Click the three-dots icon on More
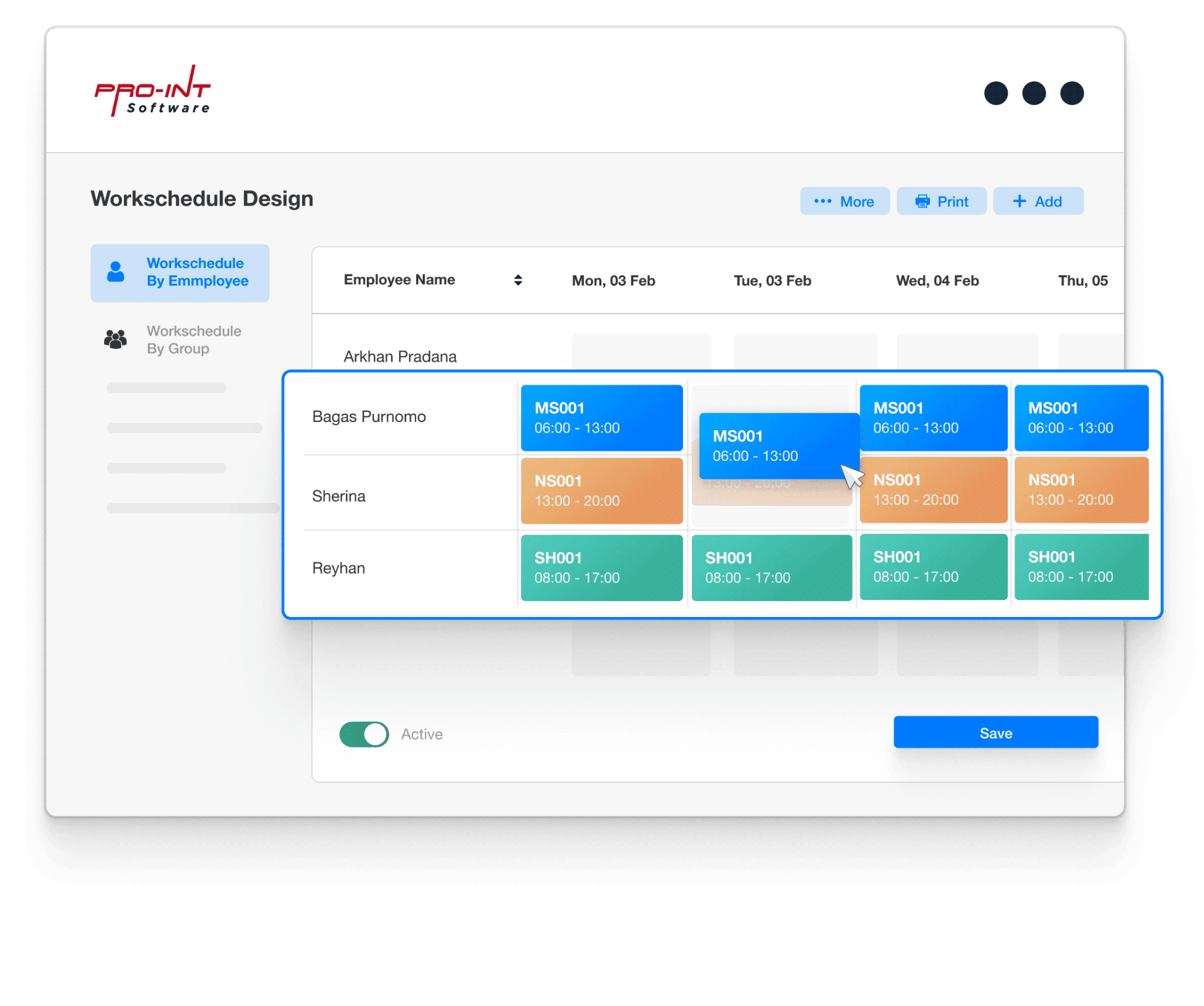 822,201
